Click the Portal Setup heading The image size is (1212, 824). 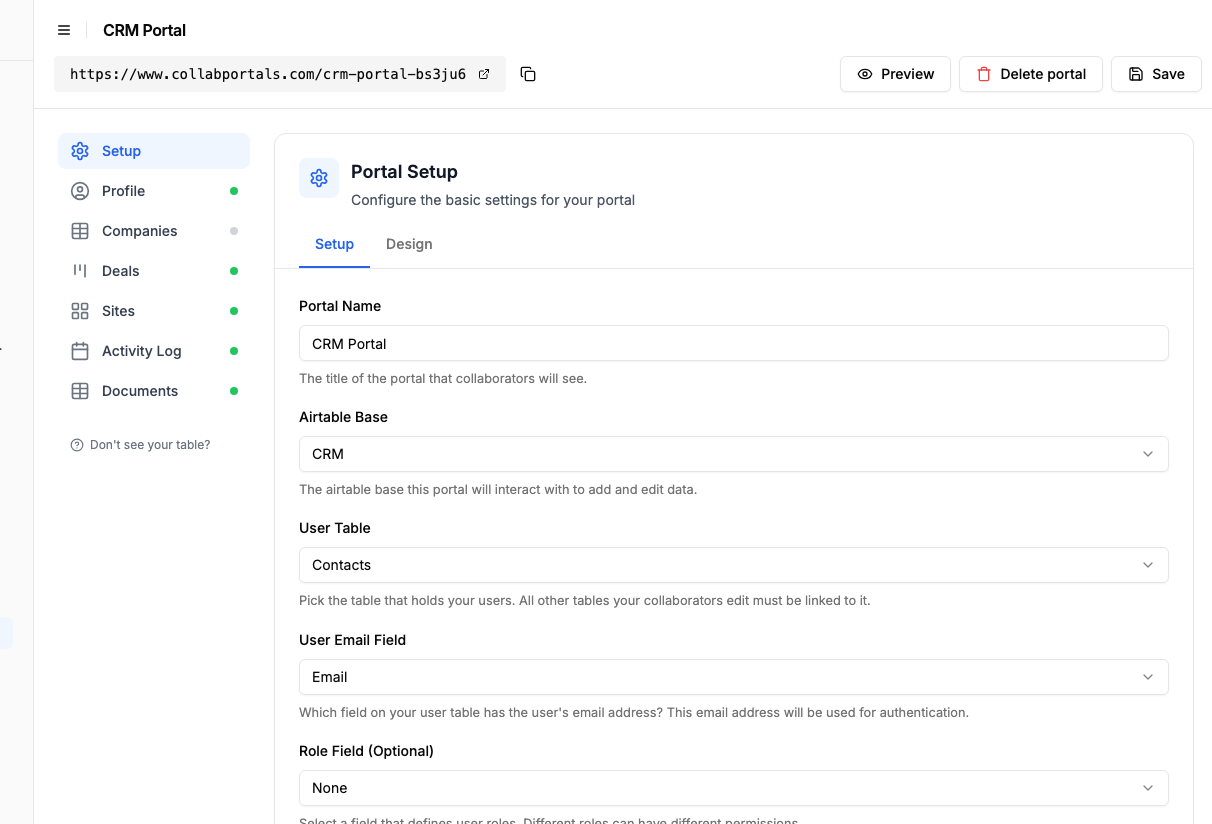tap(404, 172)
